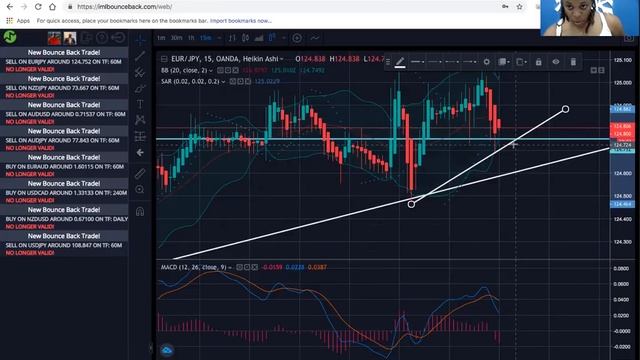Expand the SAR (0.02, 0.02, 0.2) indicator menu
The width and height of the screenshot is (640, 360).
tap(223, 82)
